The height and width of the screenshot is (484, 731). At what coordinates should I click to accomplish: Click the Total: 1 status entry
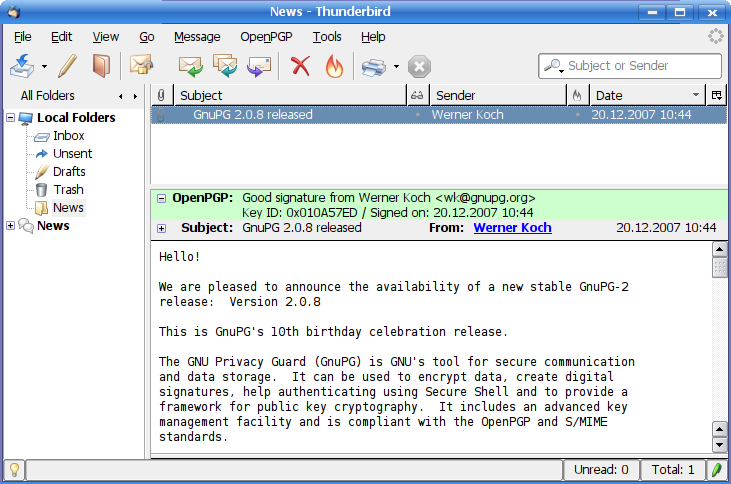tap(673, 470)
